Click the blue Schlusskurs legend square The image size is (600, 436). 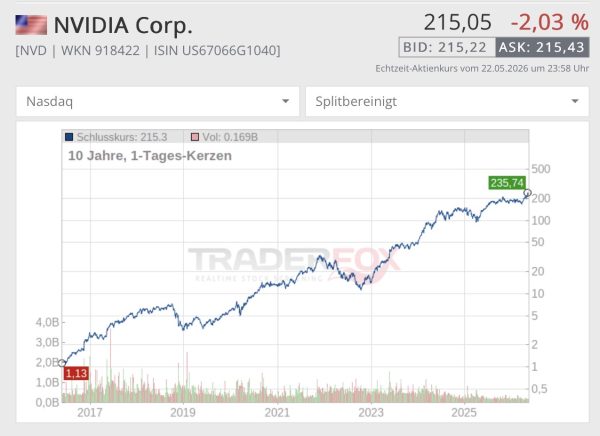(69, 137)
